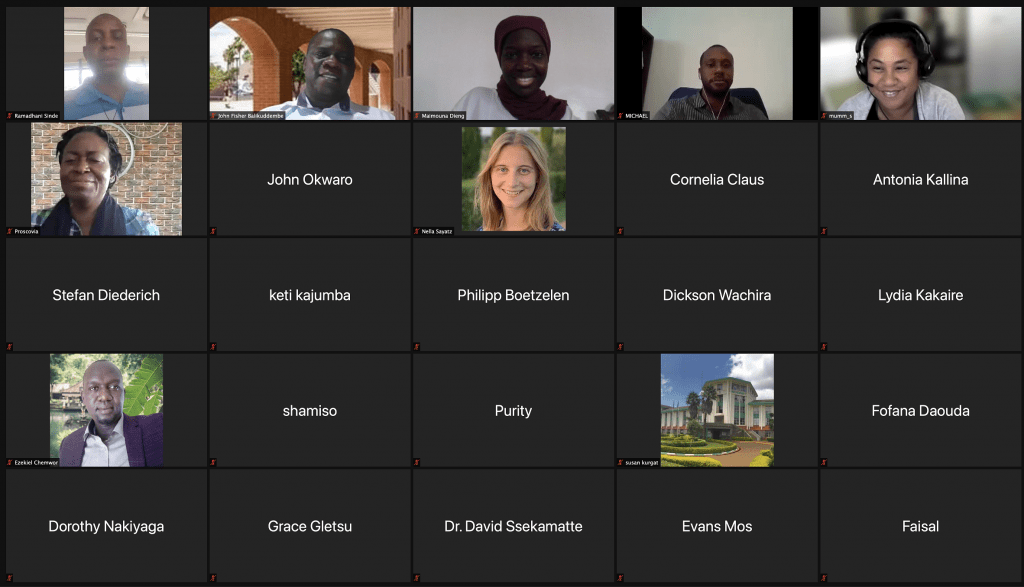This screenshot has height=587, width=1024.
Task: Select the keti kajumba participant tile
Action: point(310,294)
